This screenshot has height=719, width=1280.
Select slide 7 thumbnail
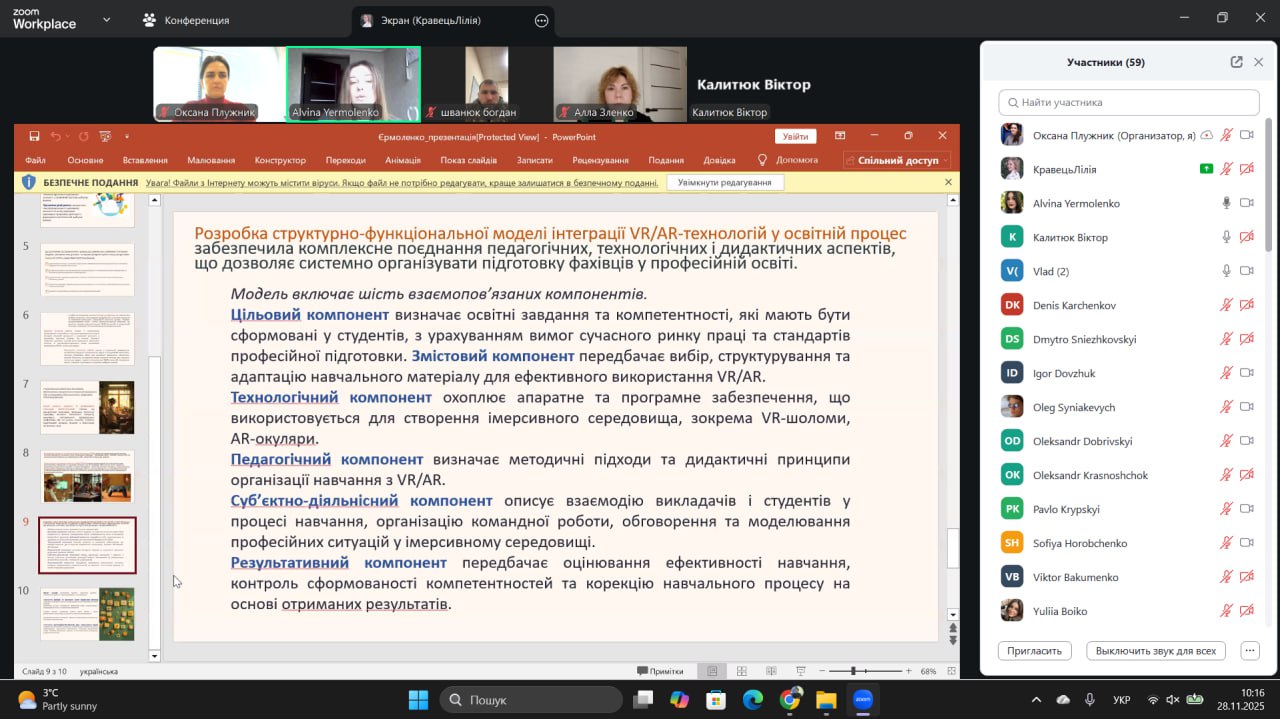pos(87,407)
